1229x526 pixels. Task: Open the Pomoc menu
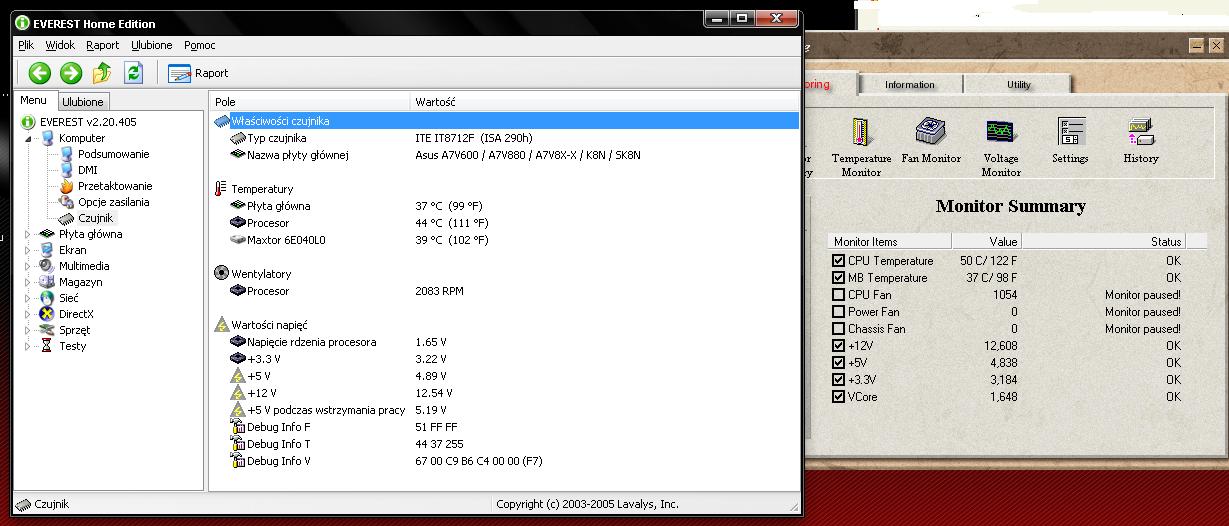coord(200,45)
